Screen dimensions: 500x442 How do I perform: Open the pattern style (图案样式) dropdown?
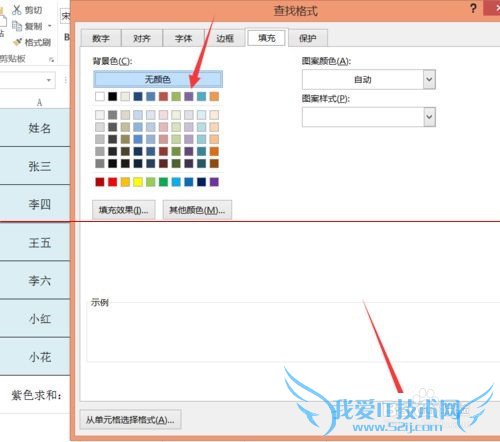(x=429, y=117)
